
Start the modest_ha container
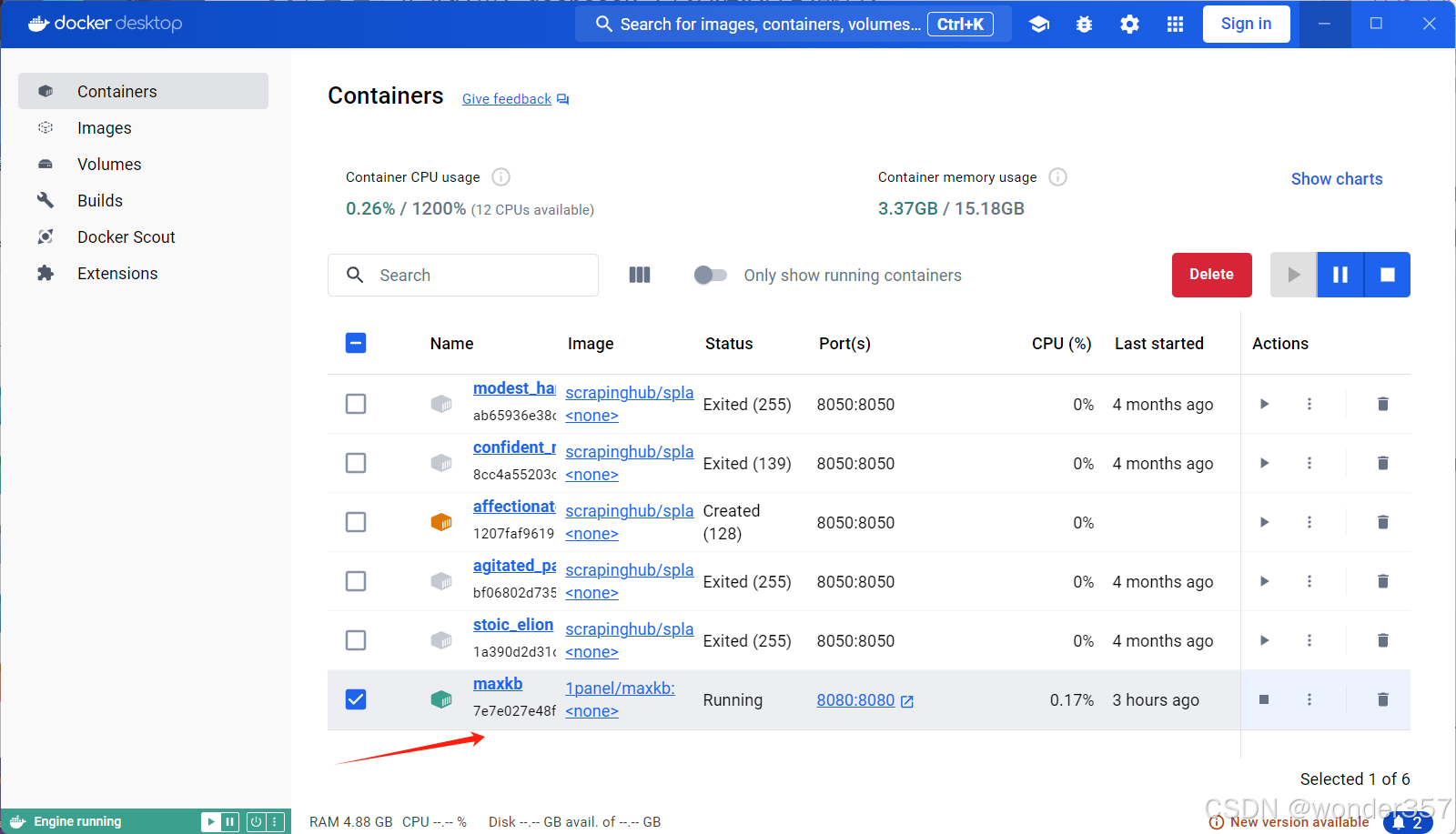[1264, 404]
